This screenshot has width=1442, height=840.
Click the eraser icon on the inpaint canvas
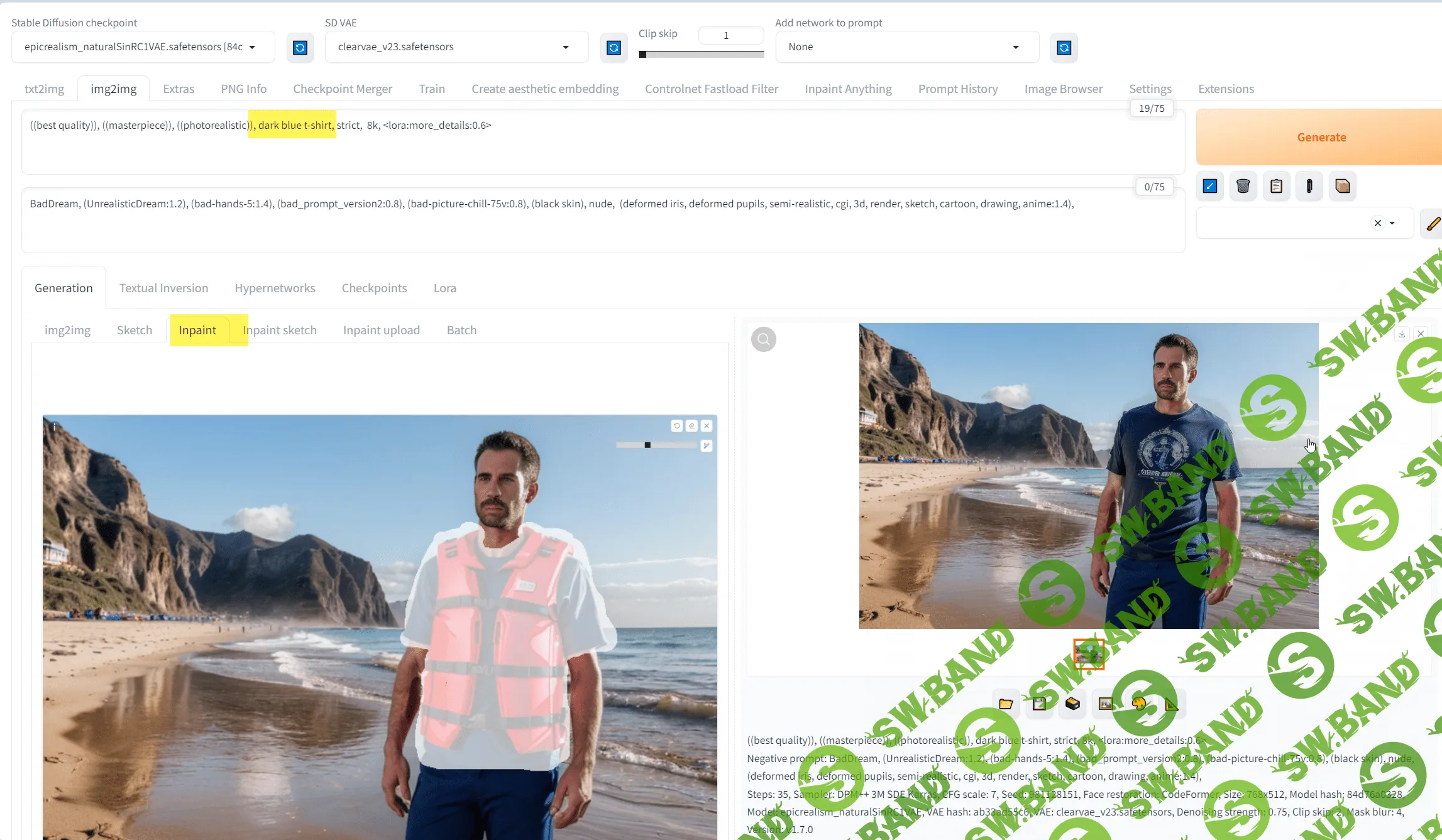pyautogui.click(x=691, y=426)
